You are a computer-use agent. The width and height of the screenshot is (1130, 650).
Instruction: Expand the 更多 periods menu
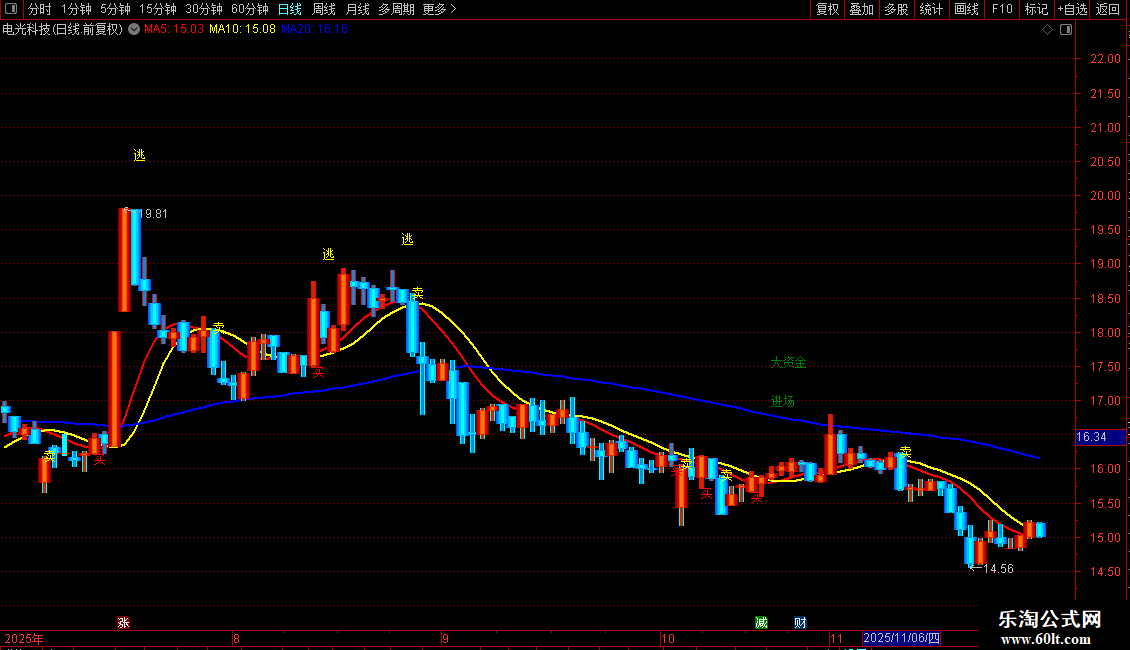pos(439,9)
